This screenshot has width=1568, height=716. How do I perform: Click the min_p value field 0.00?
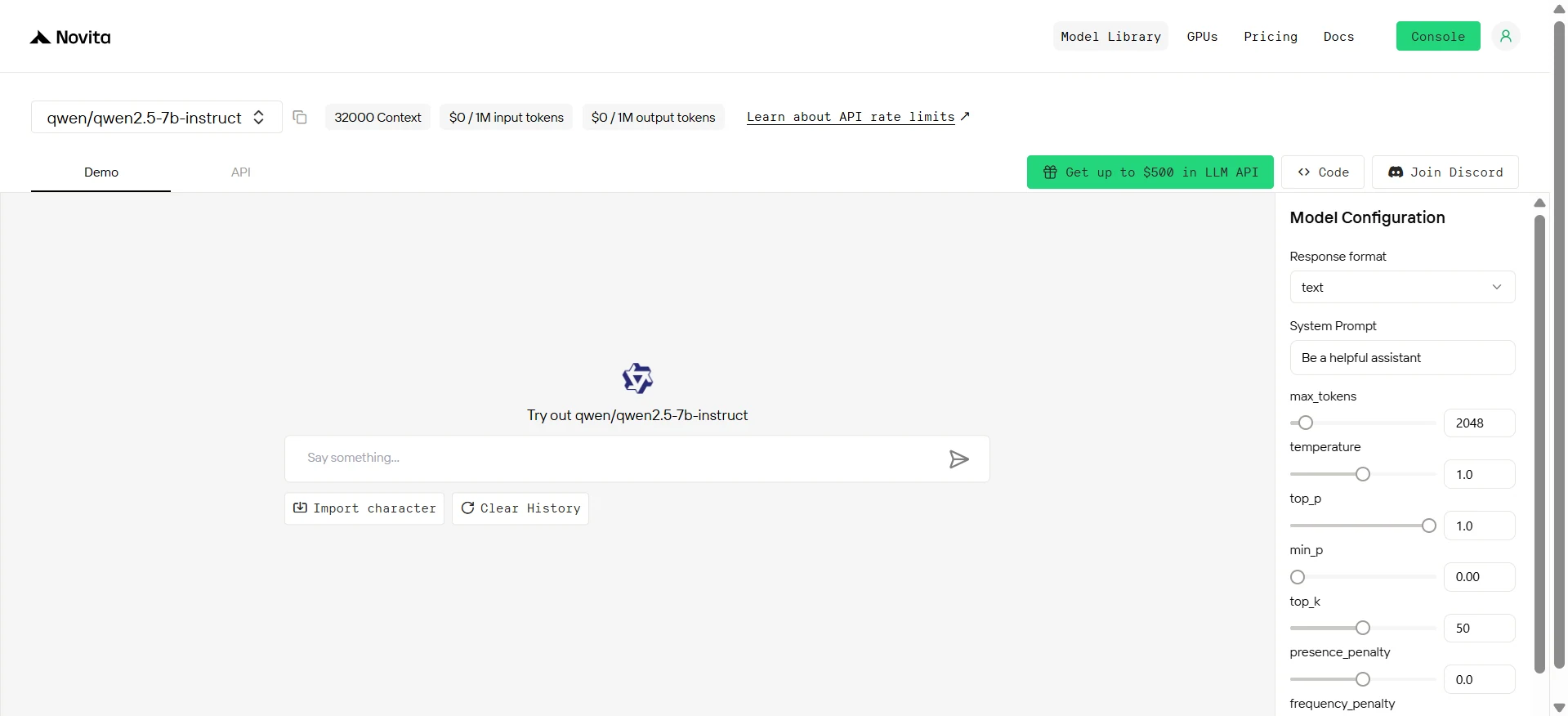(x=1479, y=577)
